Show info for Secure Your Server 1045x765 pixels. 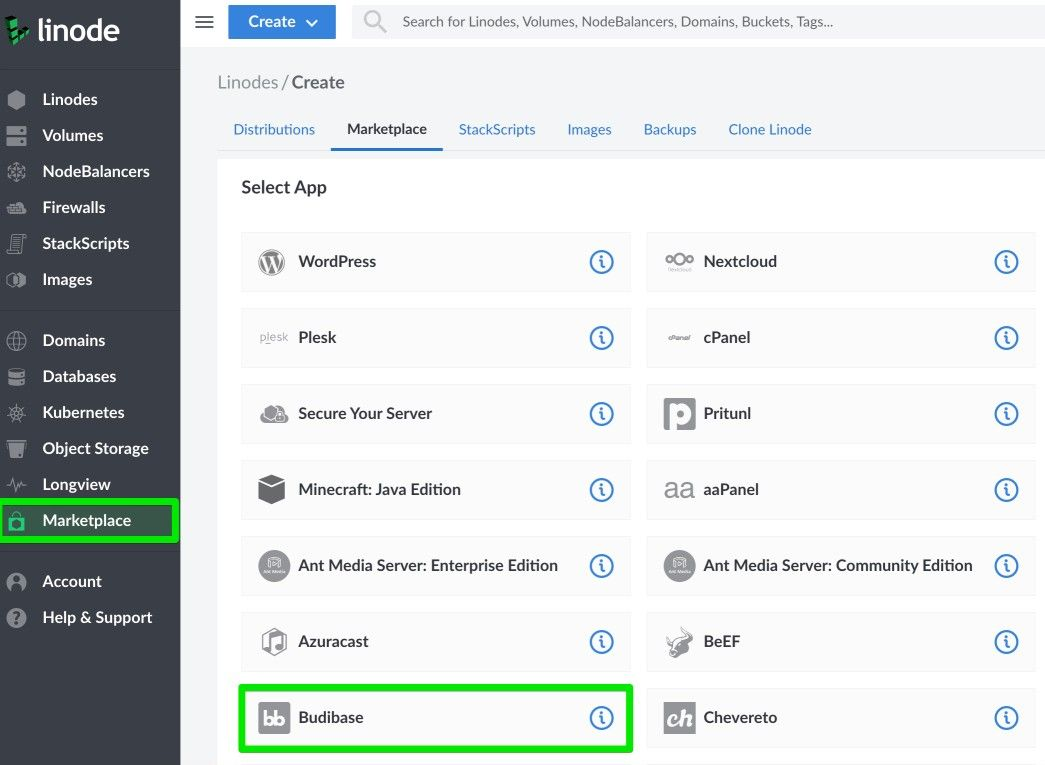[601, 414]
